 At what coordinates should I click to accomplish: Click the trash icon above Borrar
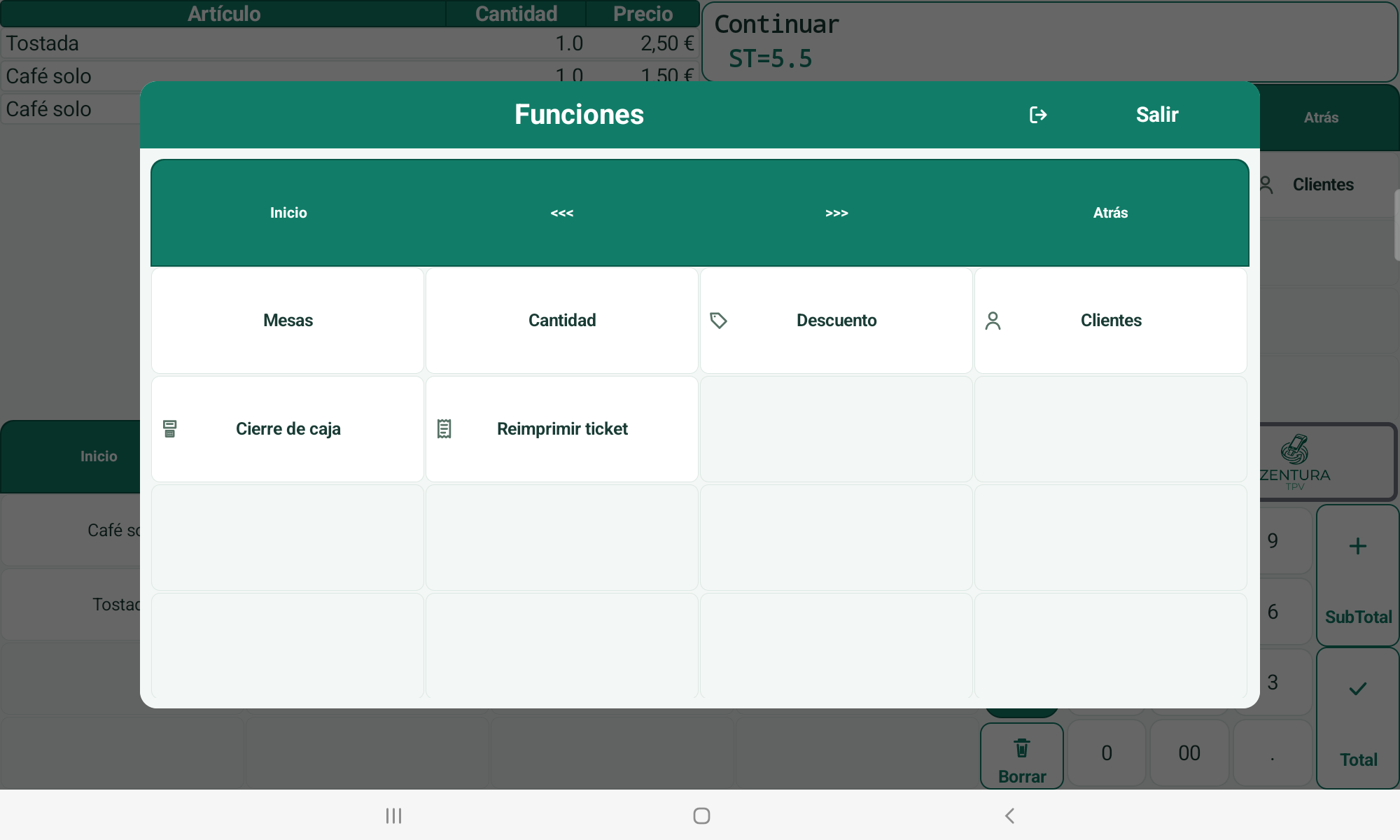pos(1022,748)
